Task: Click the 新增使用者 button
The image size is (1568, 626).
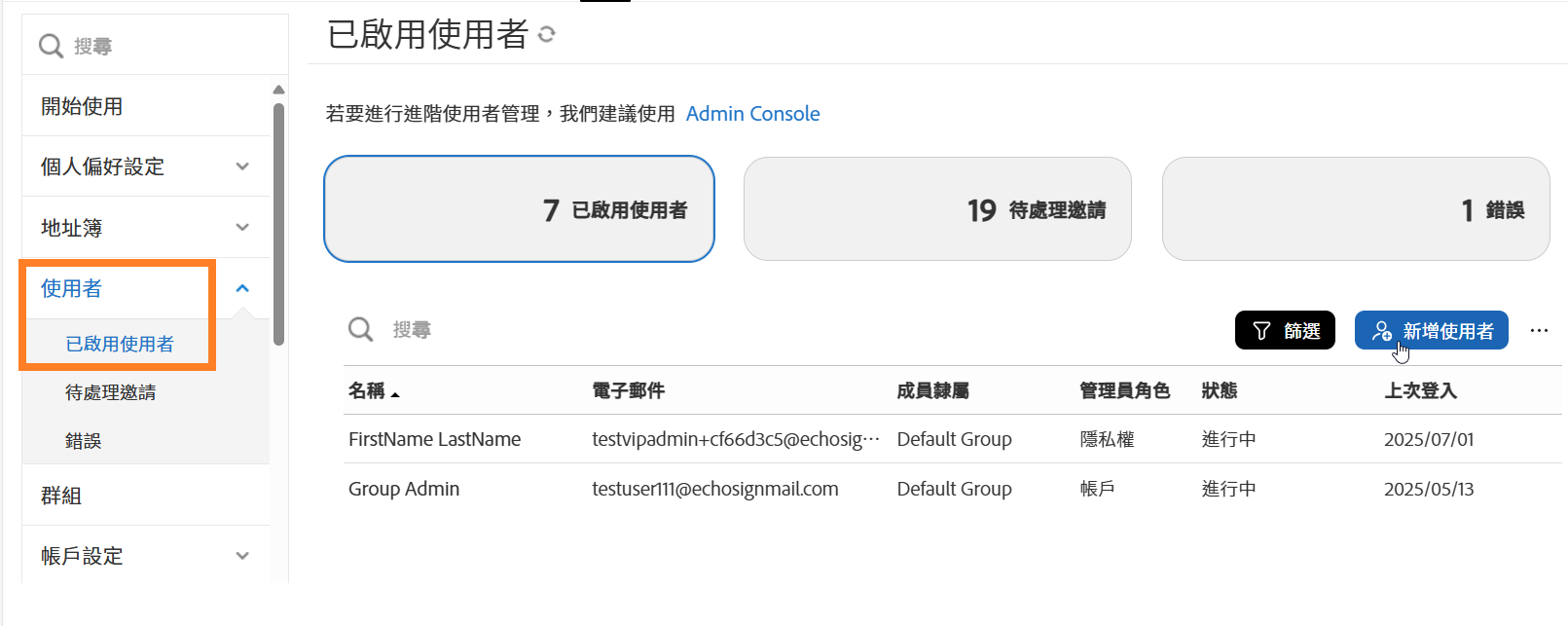Action: click(1431, 331)
